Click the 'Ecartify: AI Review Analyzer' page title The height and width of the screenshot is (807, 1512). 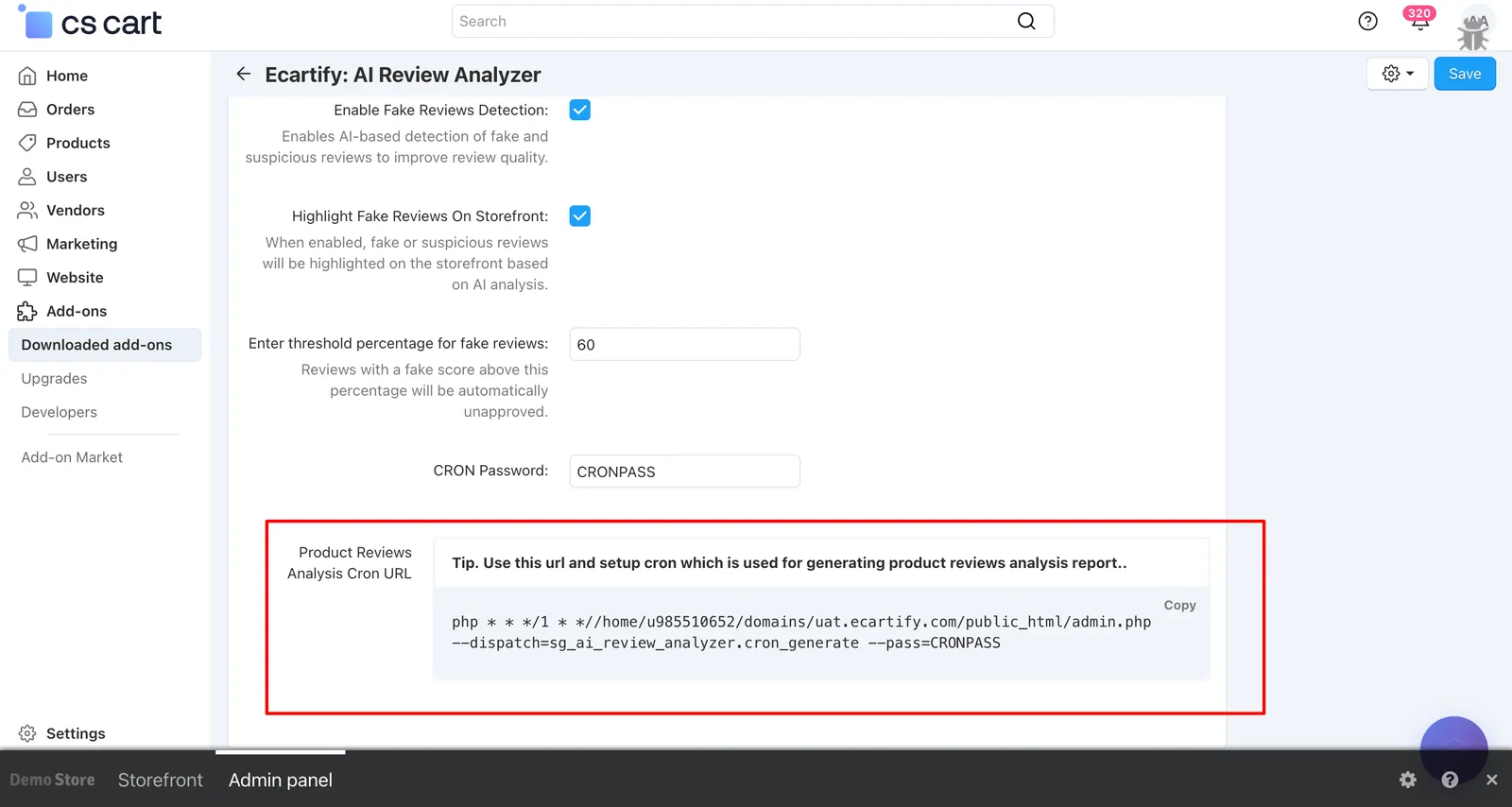(x=403, y=75)
